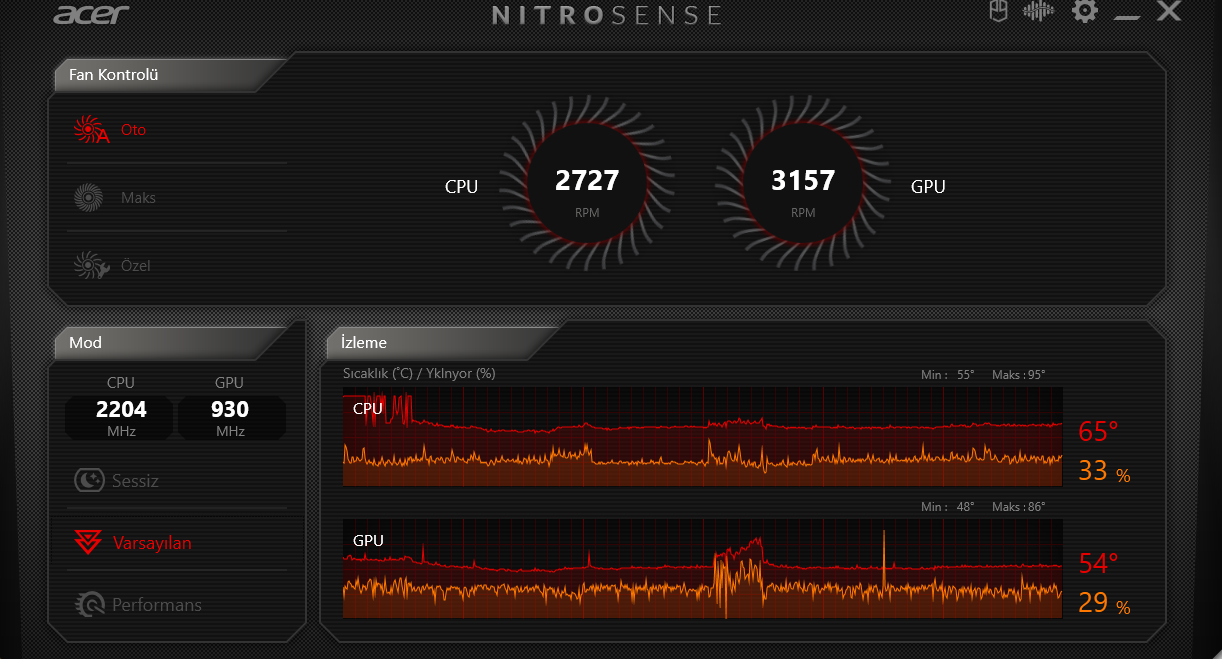Select the Maks fan mode icon
This screenshot has width=1222, height=659.
click(x=88, y=197)
